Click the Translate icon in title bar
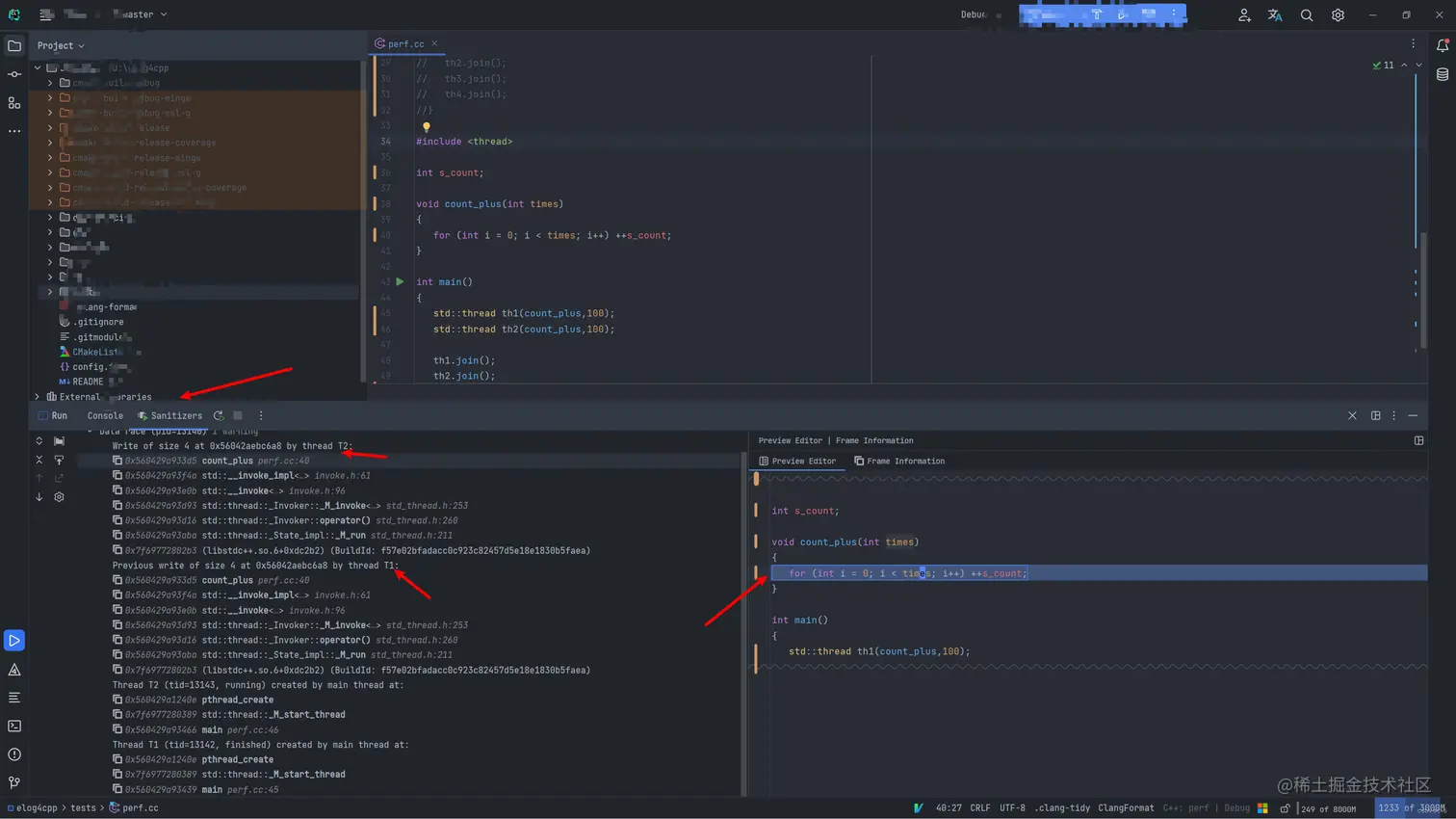This screenshot has width=1456, height=819. point(1275,15)
